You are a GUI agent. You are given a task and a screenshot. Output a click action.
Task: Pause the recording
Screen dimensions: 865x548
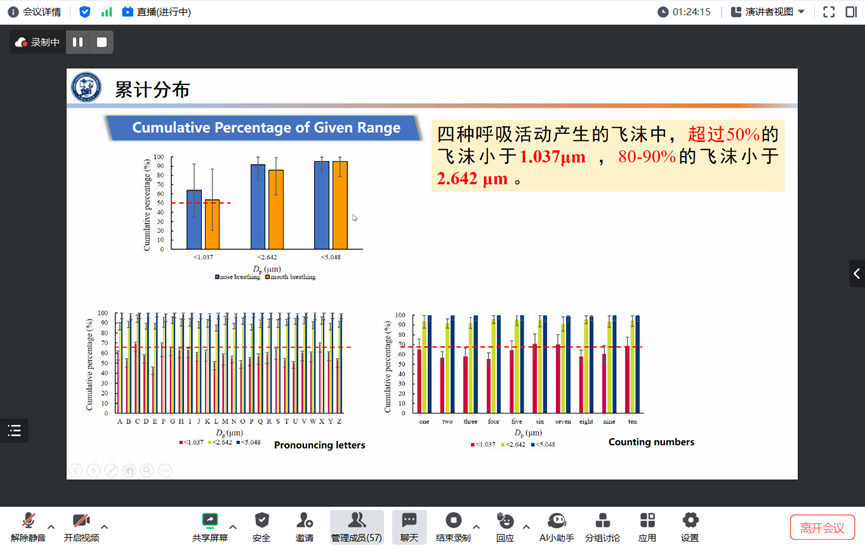point(78,42)
